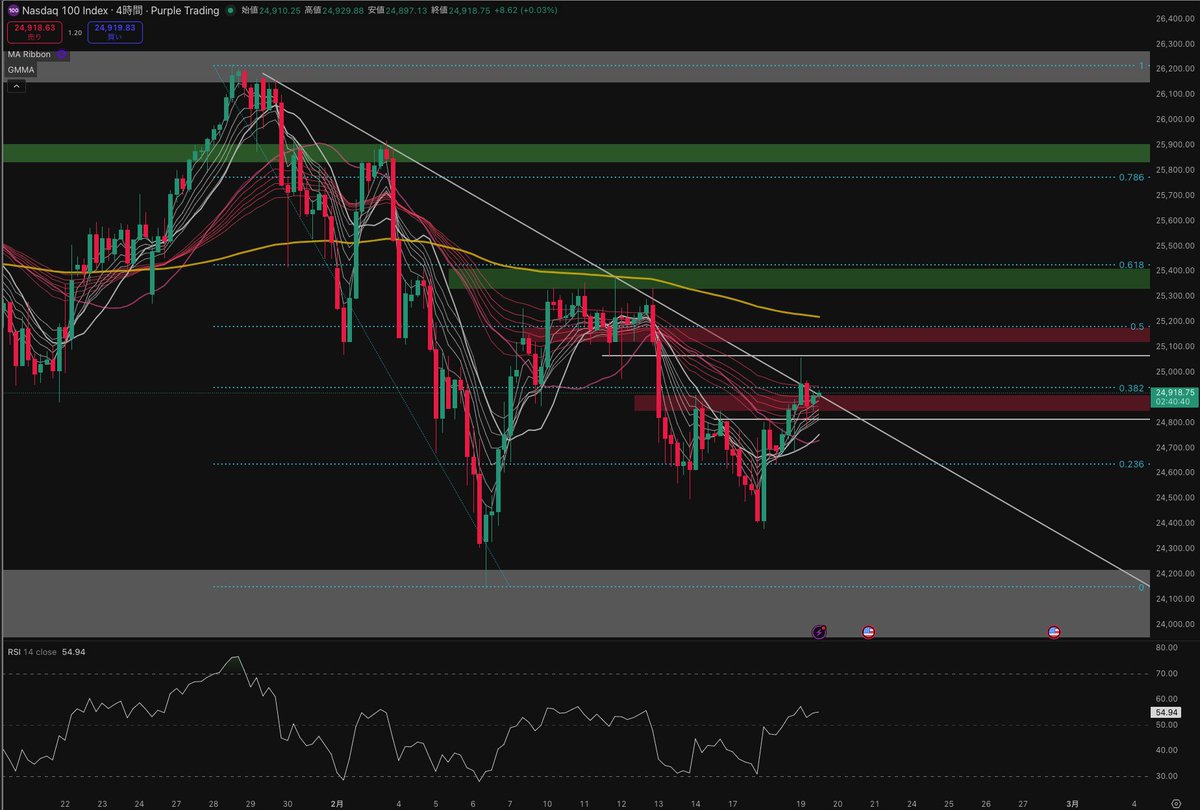This screenshot has width=1200, height=810.
Task: Open US flag economic event near date 20
Action: click(x=868, y=632)
